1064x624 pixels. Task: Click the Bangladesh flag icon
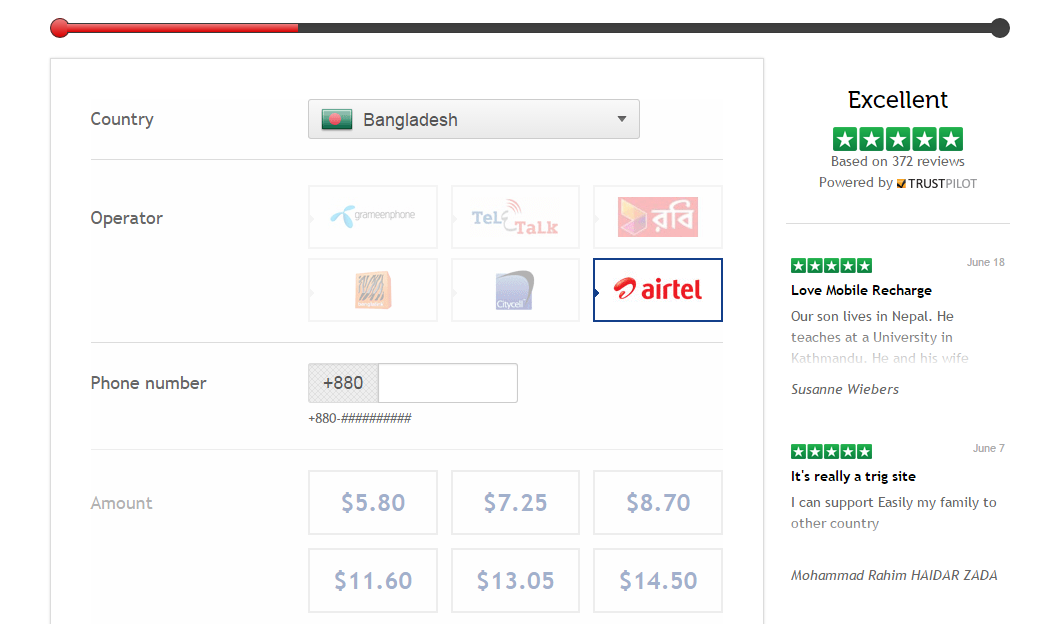pyautogui.click(x=337, y=119)
